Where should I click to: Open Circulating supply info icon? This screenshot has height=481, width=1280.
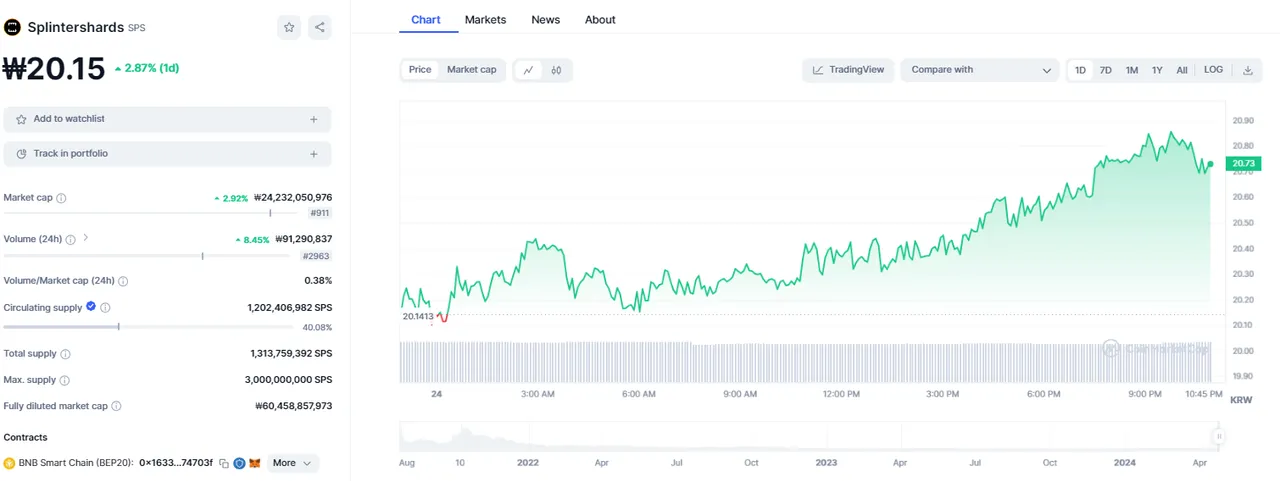pos(105,308)
